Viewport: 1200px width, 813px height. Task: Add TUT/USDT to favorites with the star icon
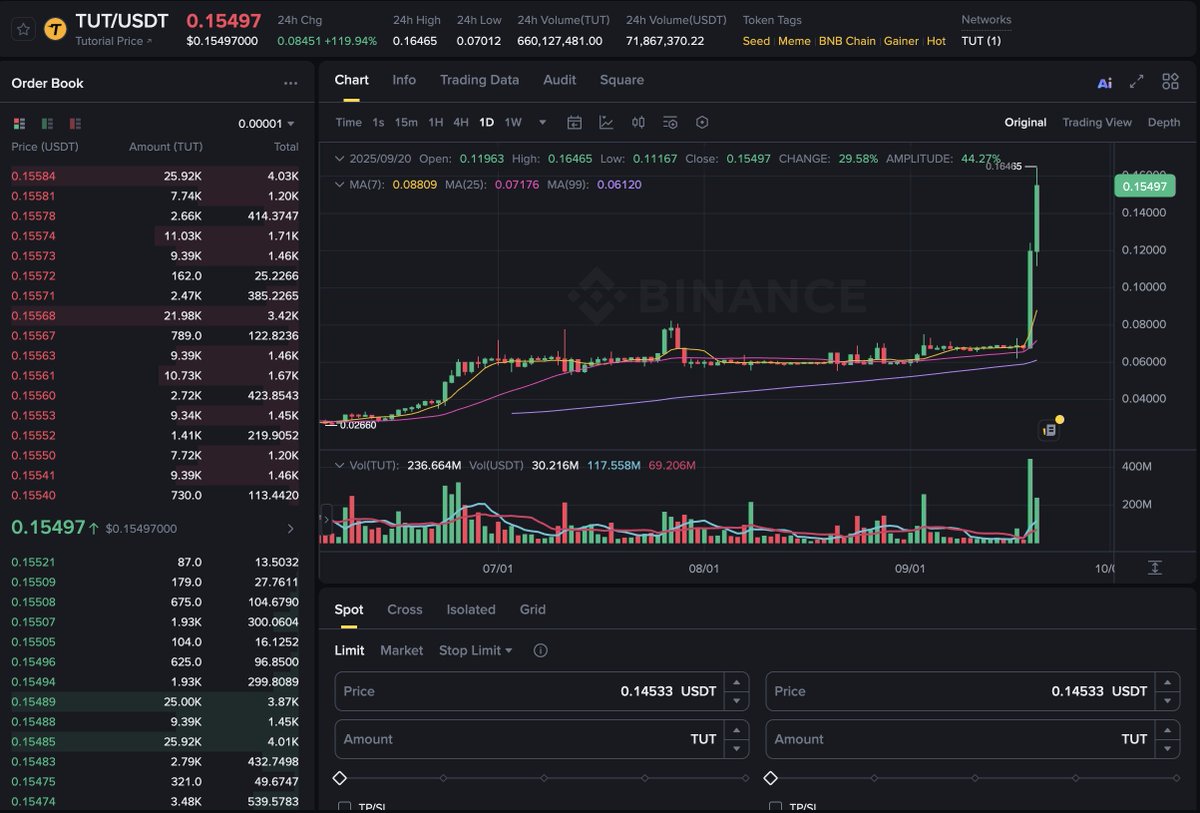click(22, 29)
